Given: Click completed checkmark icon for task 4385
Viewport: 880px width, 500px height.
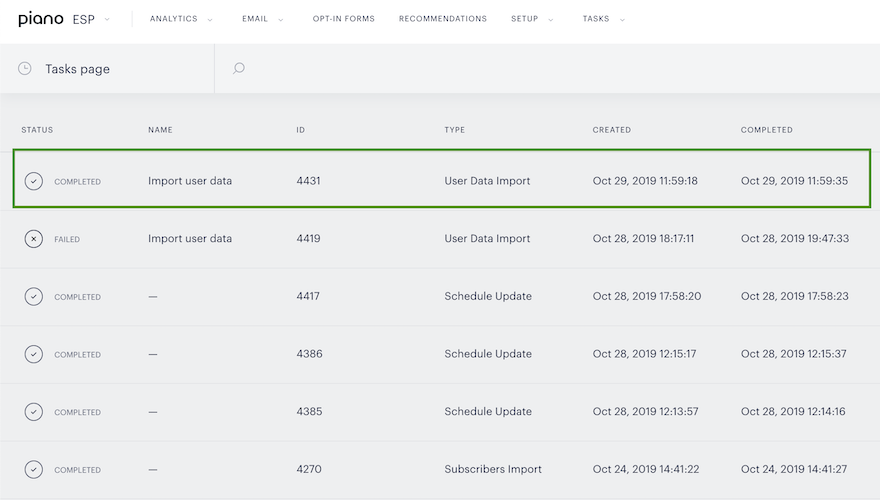Looking at the screenshot, I should coord(34,412).
